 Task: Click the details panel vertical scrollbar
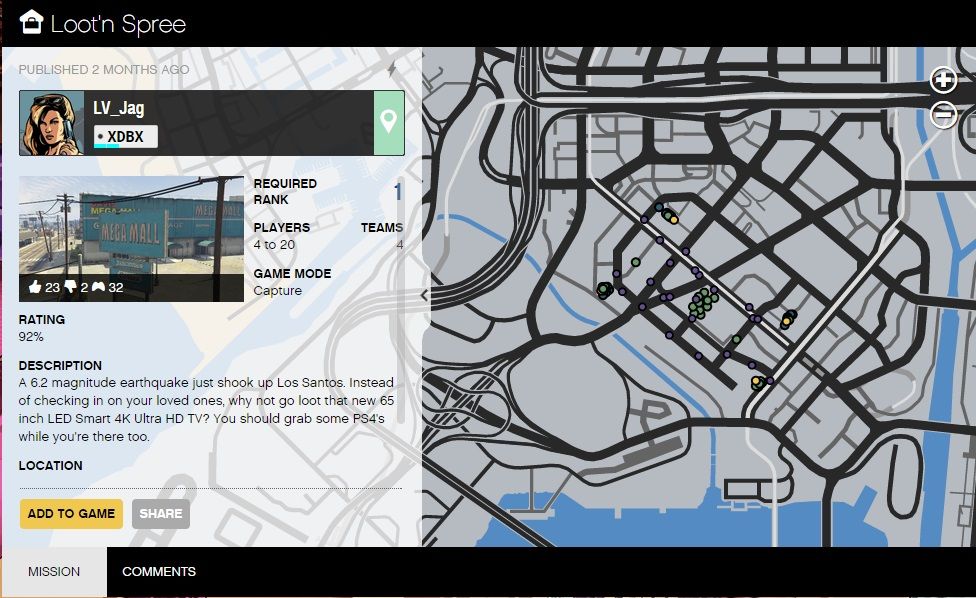(x=399, y=300)
